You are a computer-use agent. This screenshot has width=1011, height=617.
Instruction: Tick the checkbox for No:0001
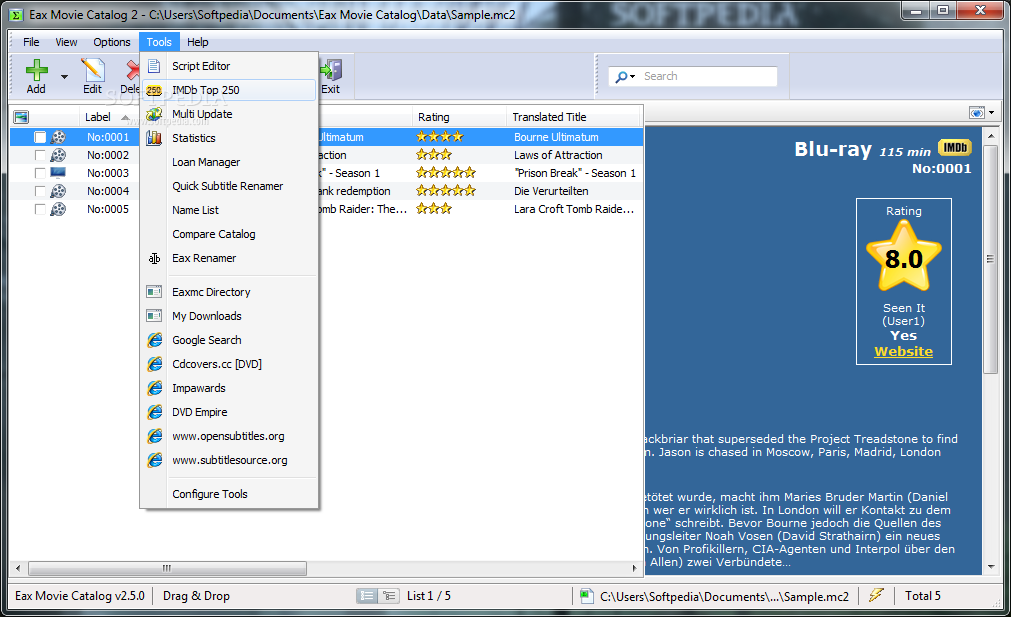tap(40, 137)
